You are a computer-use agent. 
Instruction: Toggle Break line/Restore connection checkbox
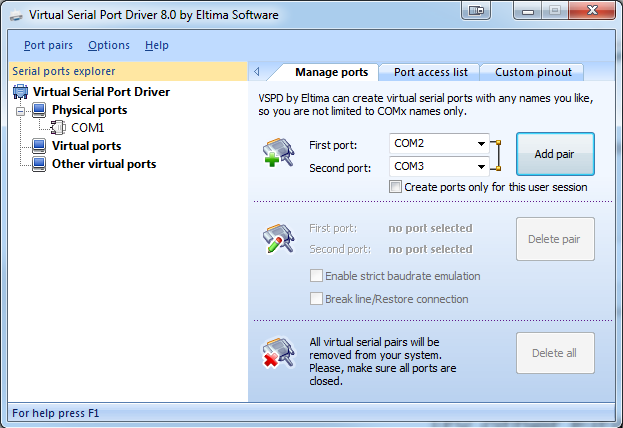click(x=316, y=299)
